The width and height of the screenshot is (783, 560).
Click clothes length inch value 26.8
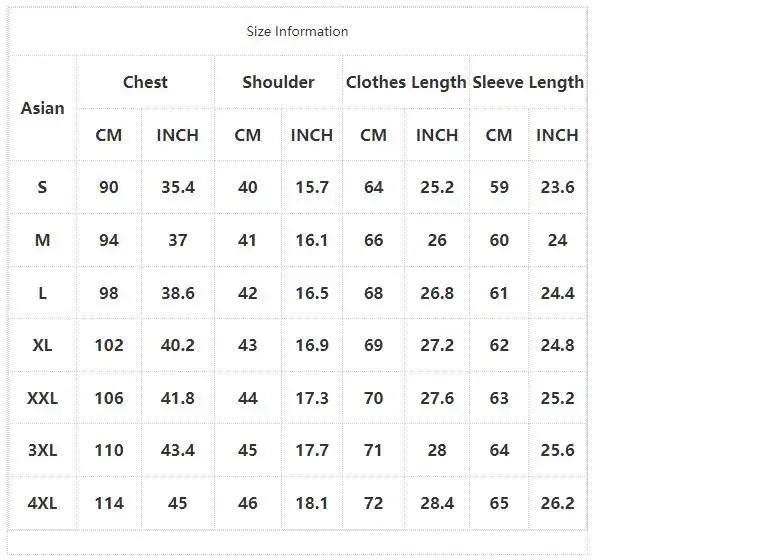[437, 293]
